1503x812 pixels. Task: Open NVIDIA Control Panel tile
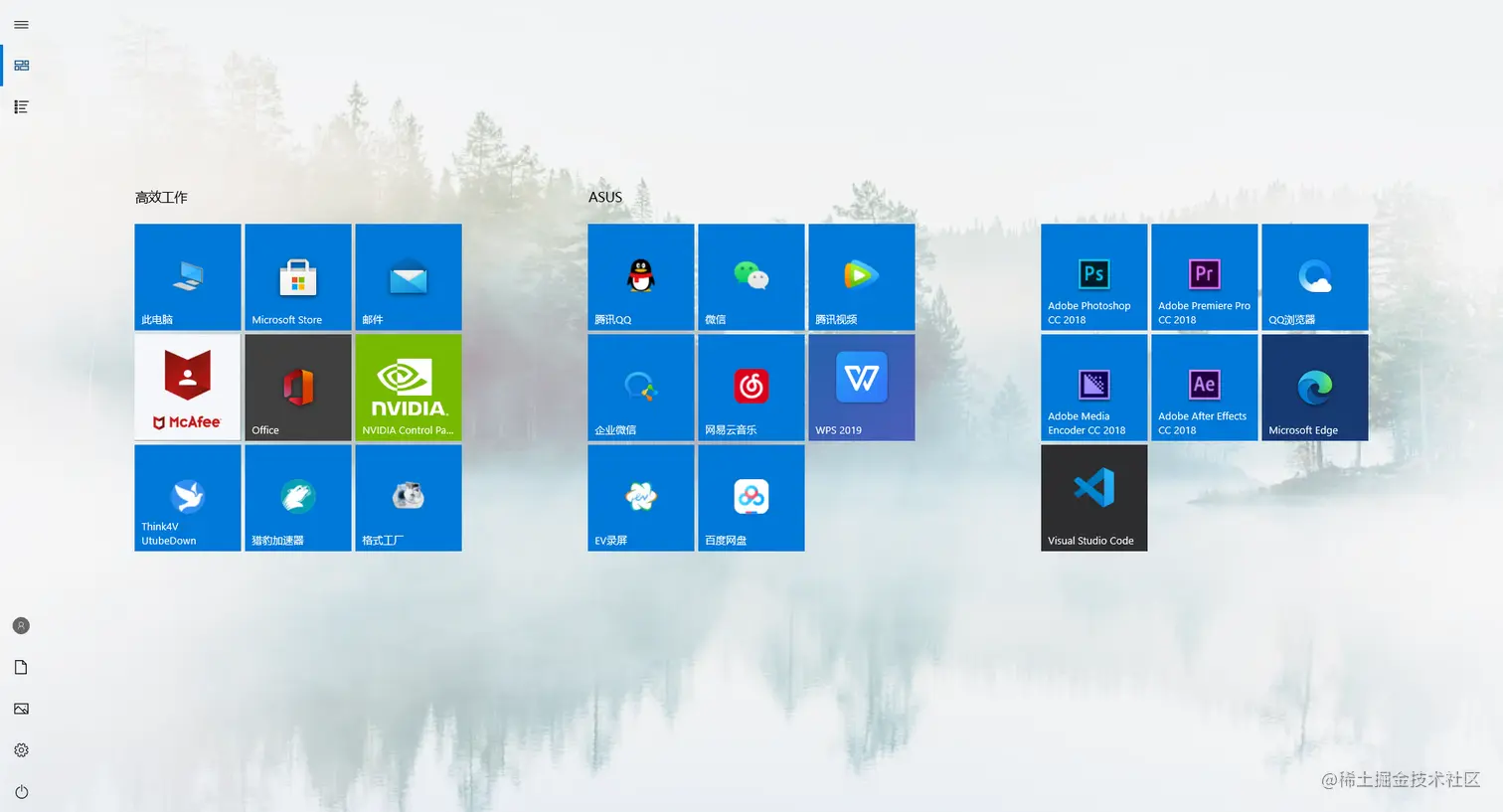(409, 388)
